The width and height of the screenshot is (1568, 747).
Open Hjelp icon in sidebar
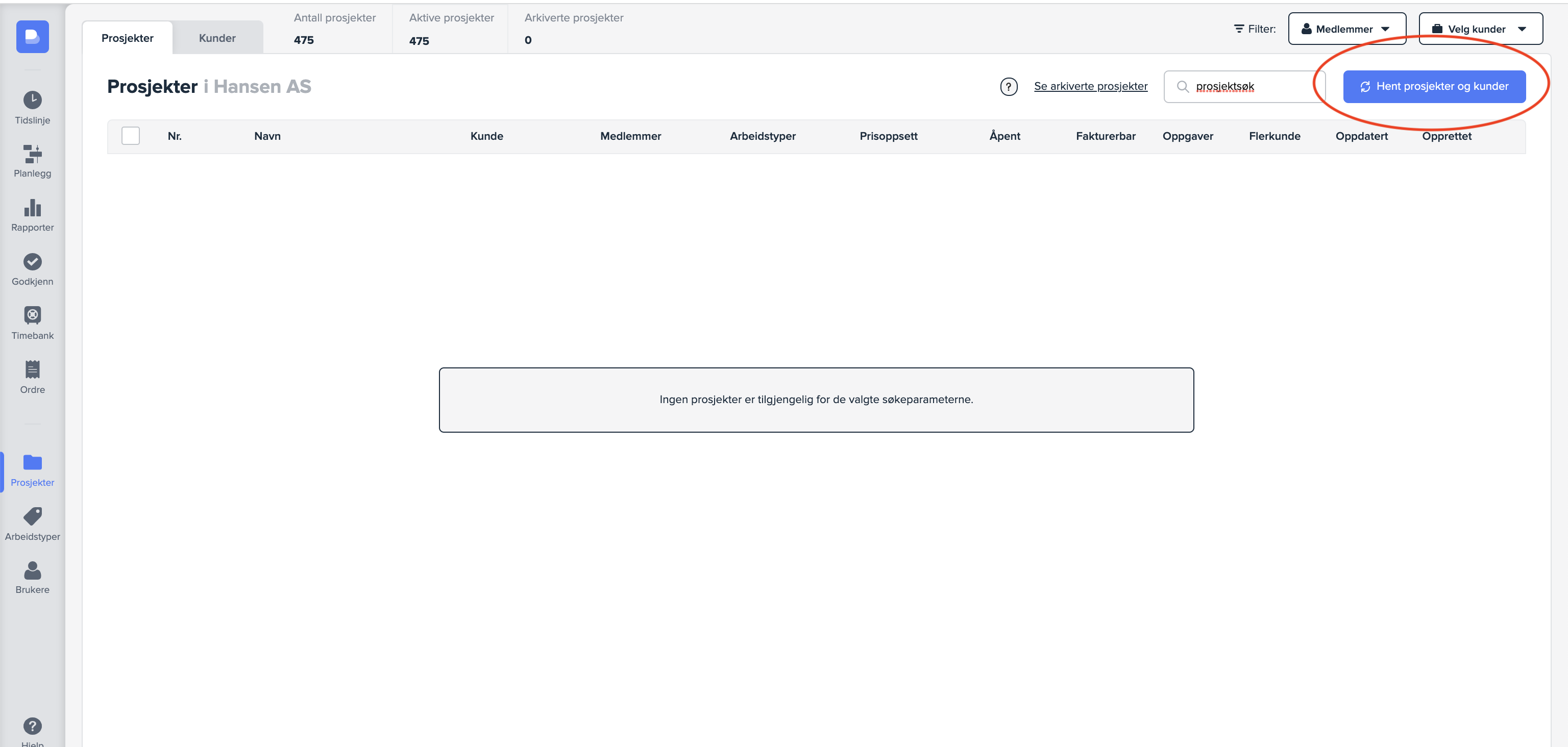coord(32,726)
